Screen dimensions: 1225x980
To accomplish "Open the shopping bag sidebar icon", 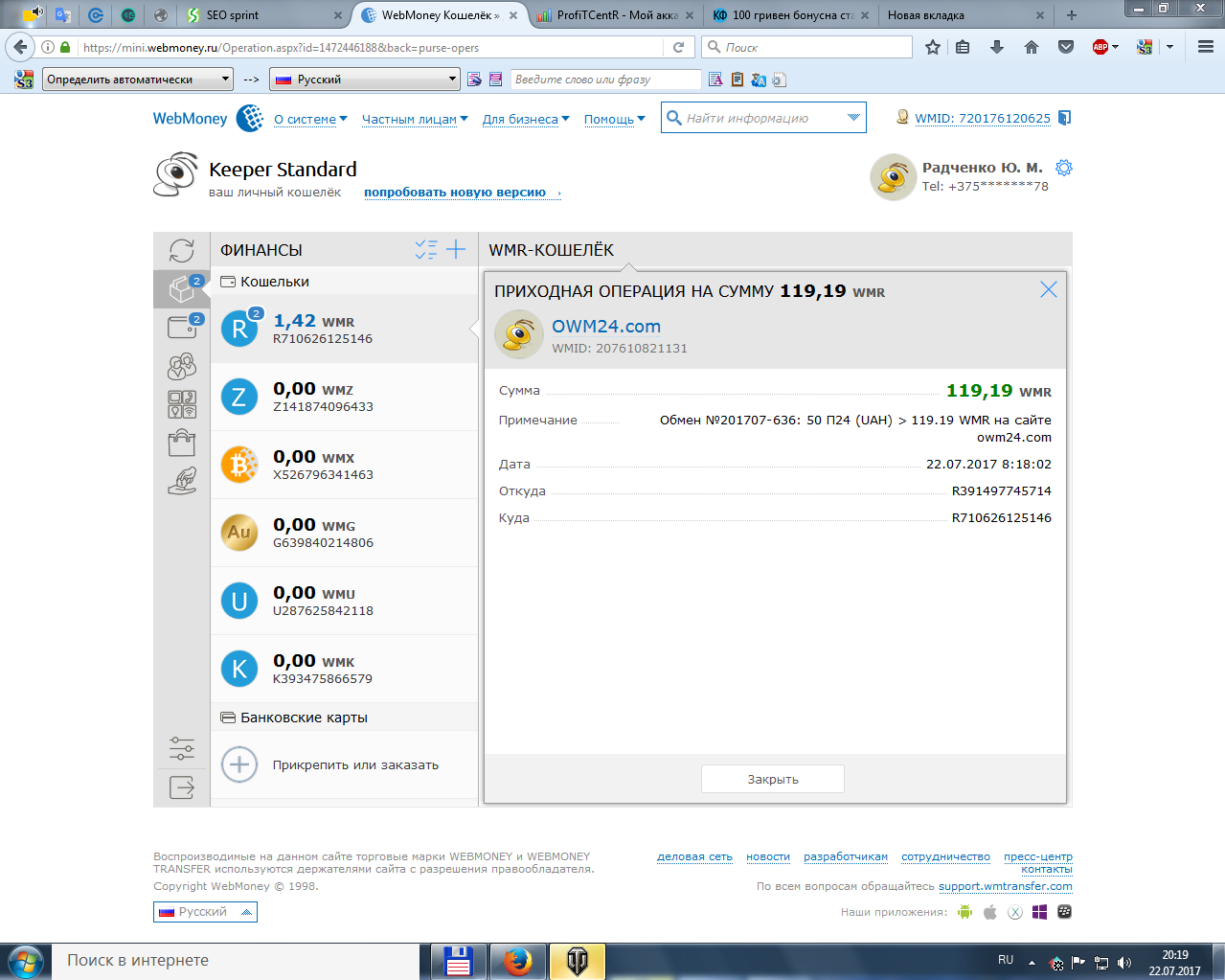I will point(182,443).
